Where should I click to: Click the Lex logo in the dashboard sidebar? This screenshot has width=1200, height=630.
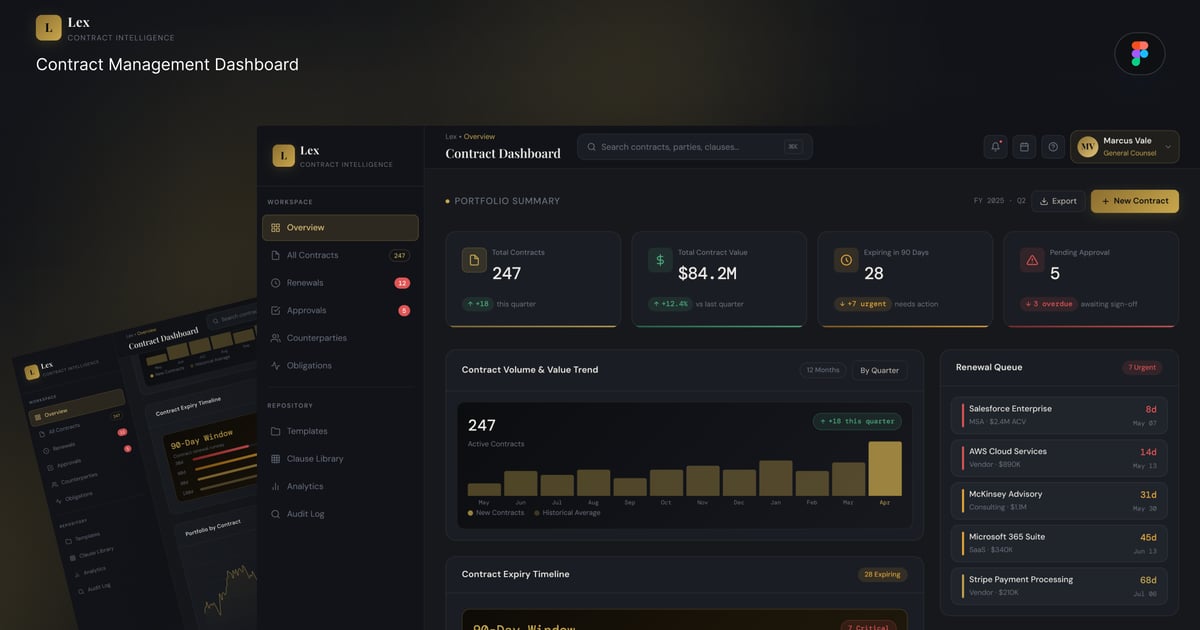pyautogui.click(x=284, y=155)
